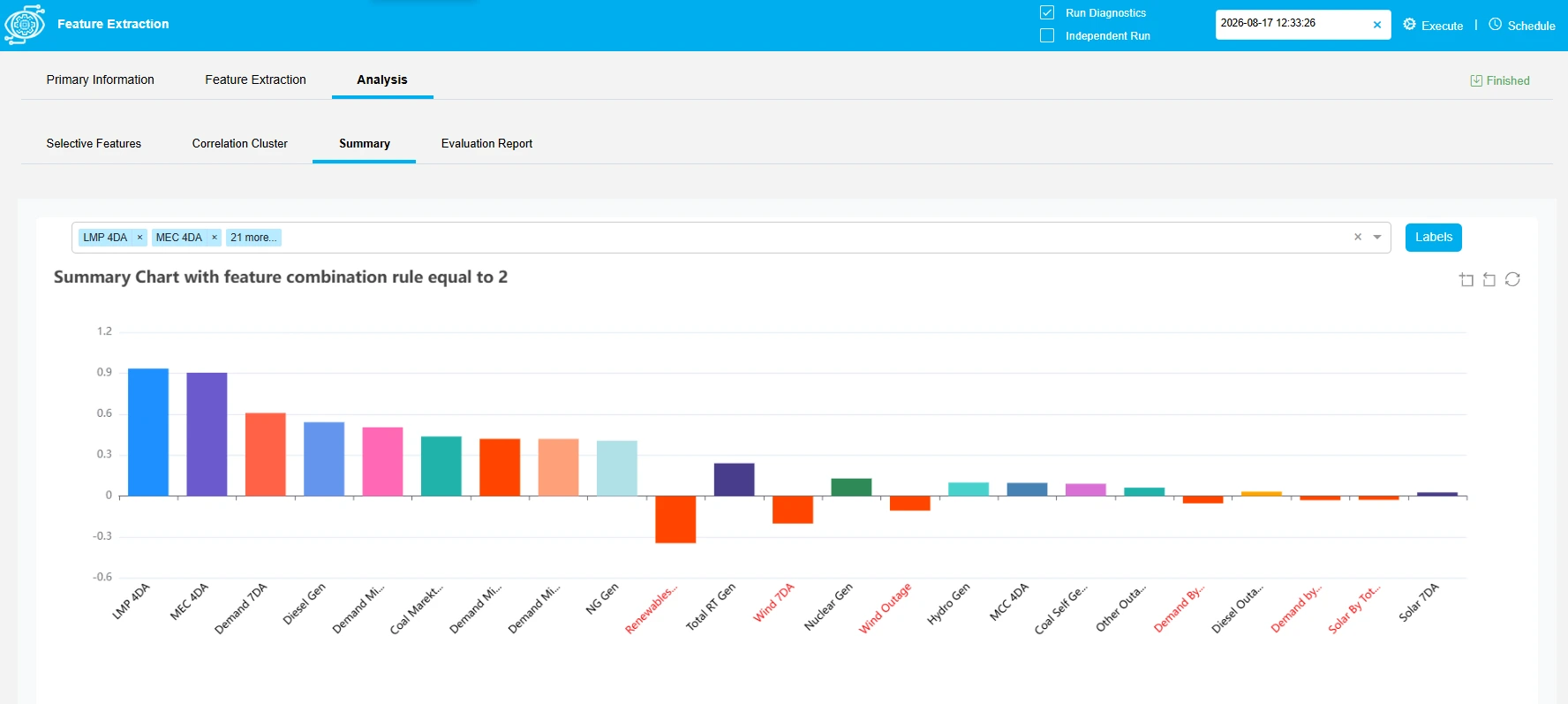Click the green Nuclear Gen bar

[x=851, y=487]
